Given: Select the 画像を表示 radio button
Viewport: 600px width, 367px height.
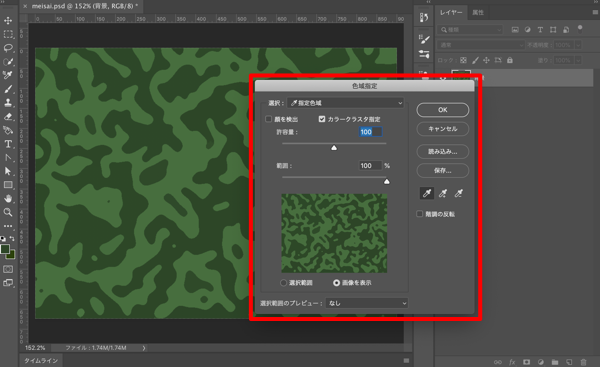Looking at the screenshot, I should click(x=336, y=283).
